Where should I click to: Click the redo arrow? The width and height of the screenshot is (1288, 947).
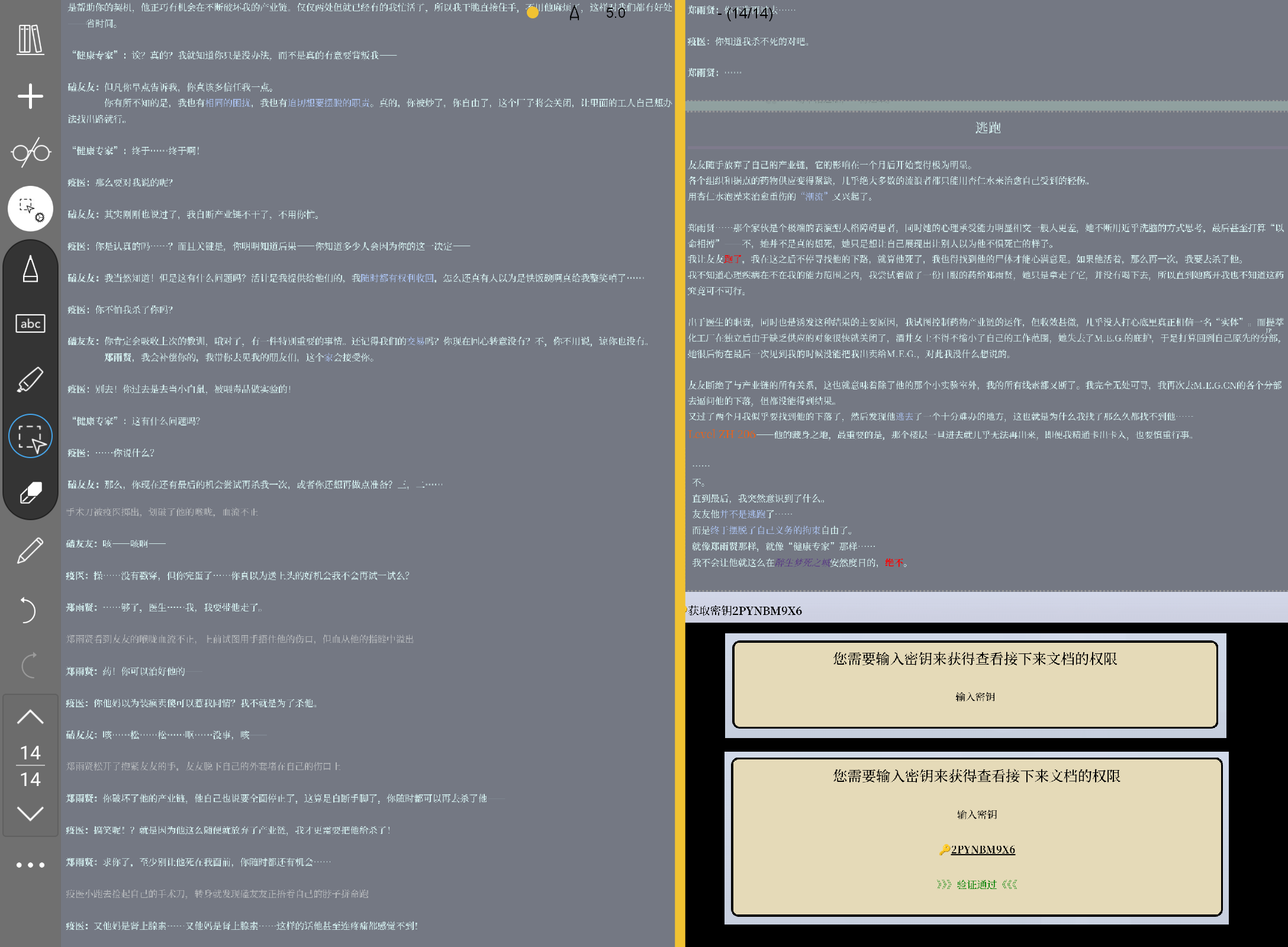[x=28, y=665]
